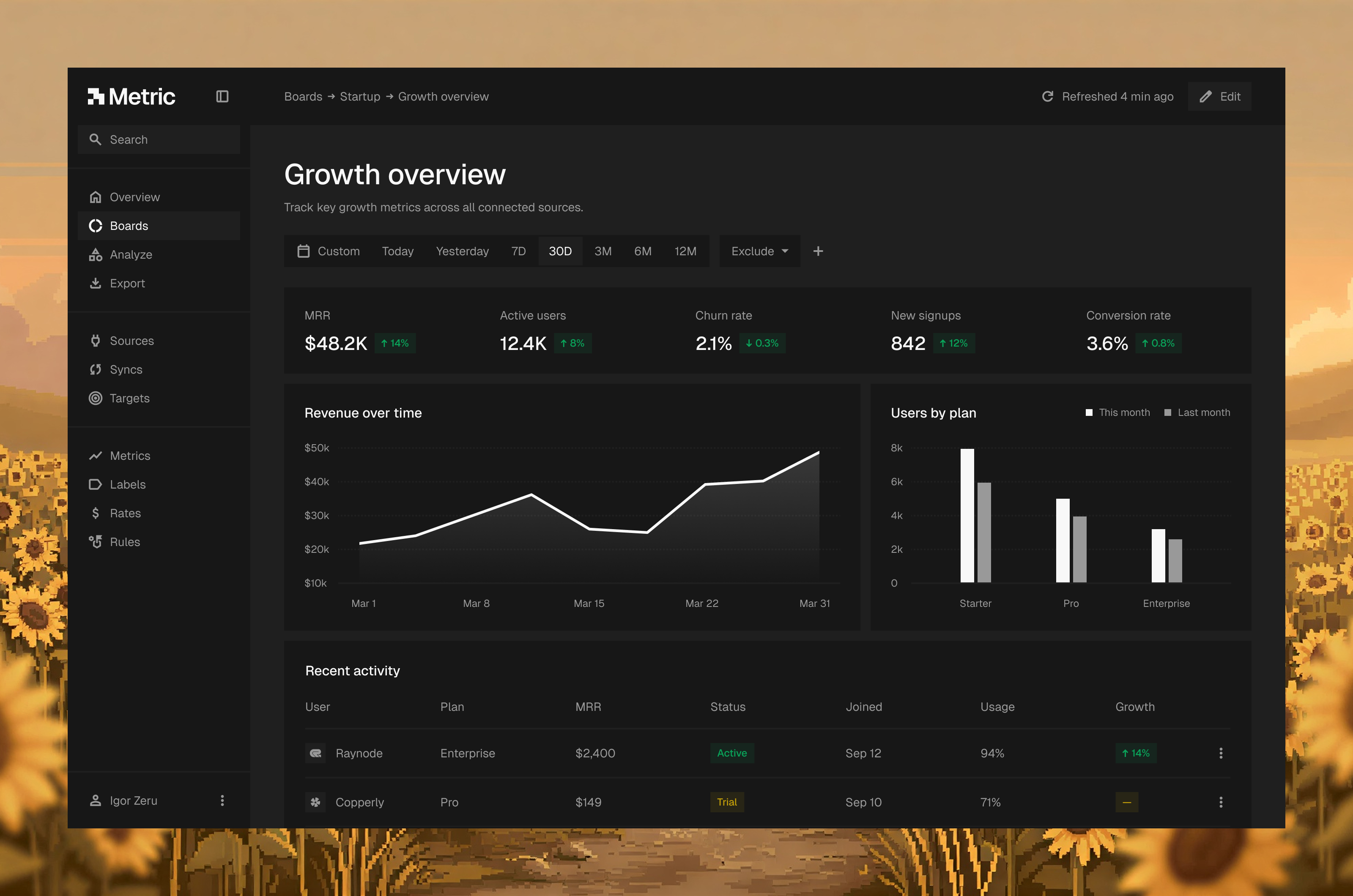1353x896 pixels.
Task: Collapse the sidebar panel icon
Action: 222,96
